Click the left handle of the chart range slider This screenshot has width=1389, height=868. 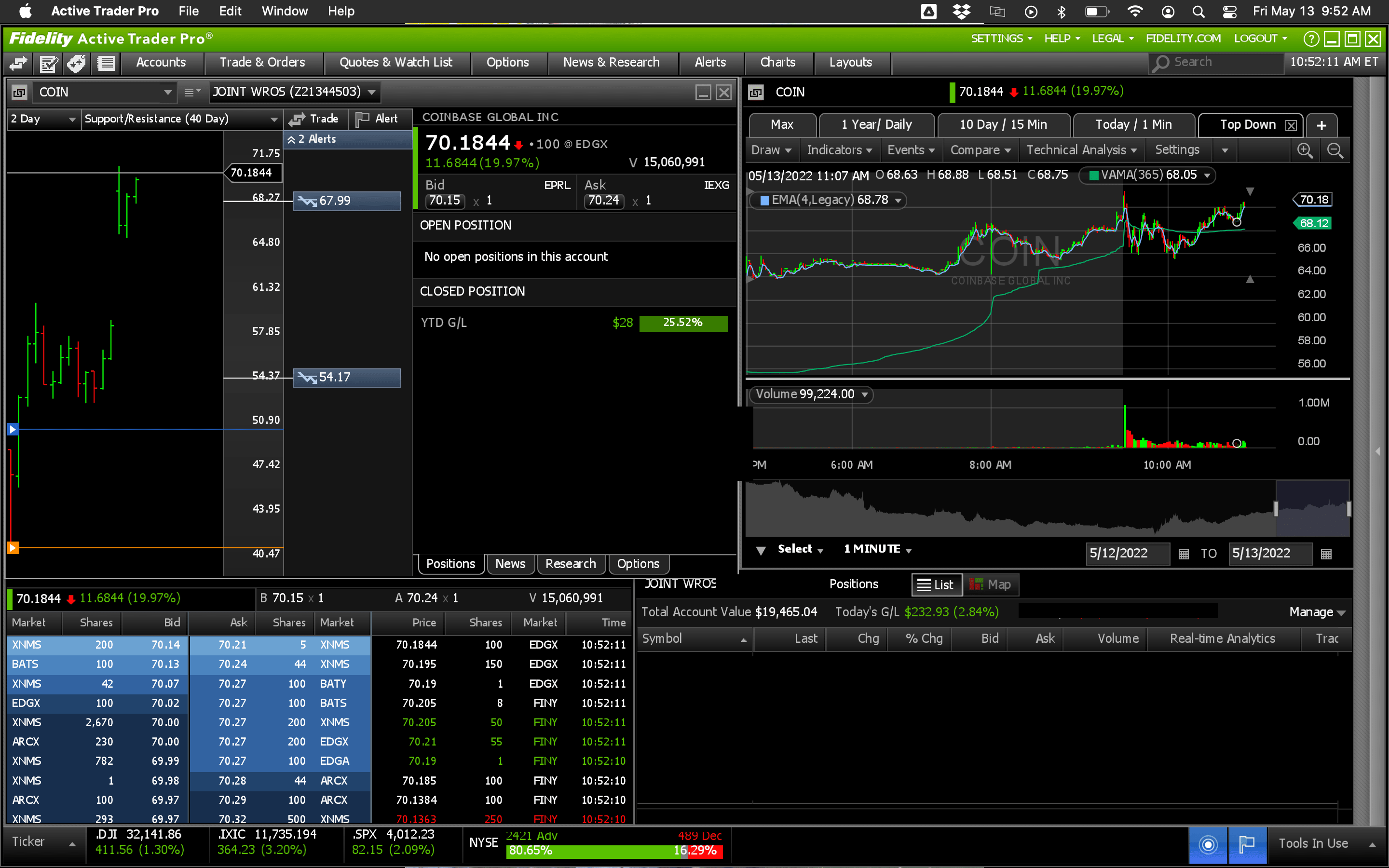pyautogui.click(x=1276, y=509)
